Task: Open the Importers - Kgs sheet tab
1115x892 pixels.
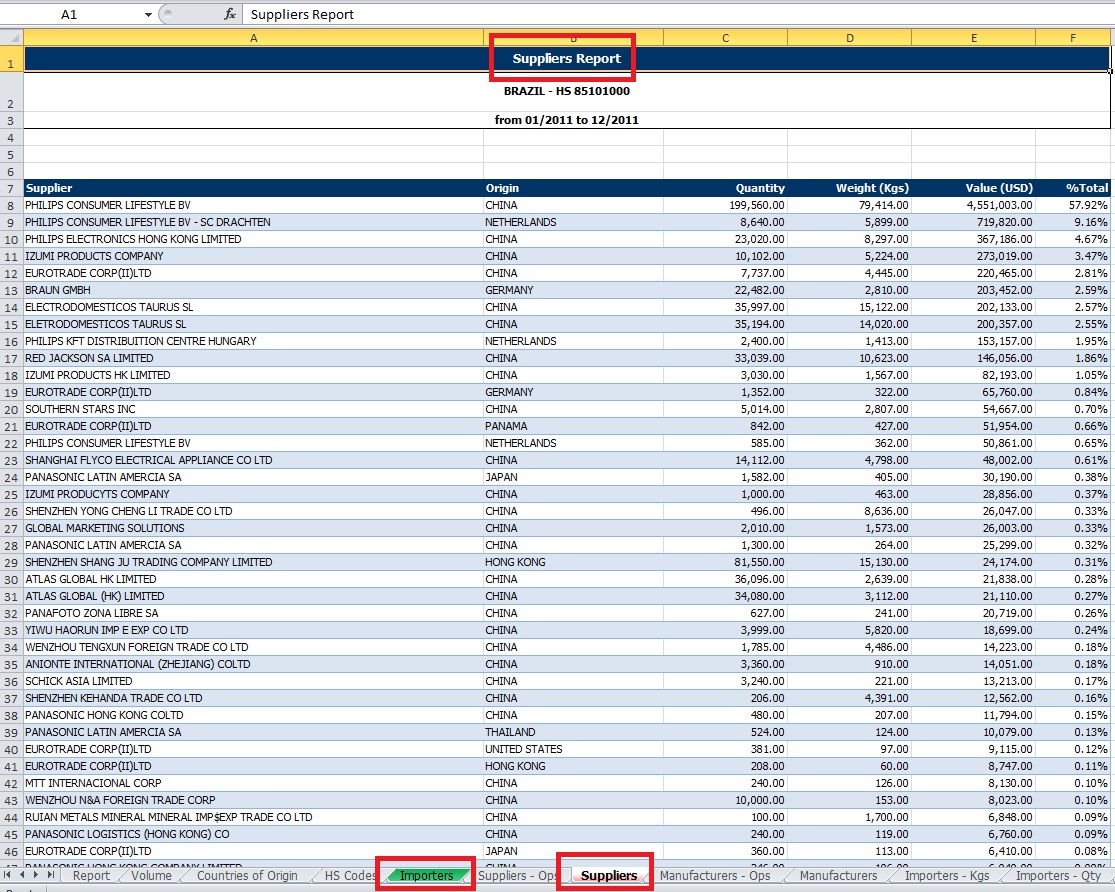Action: [945, 876]
